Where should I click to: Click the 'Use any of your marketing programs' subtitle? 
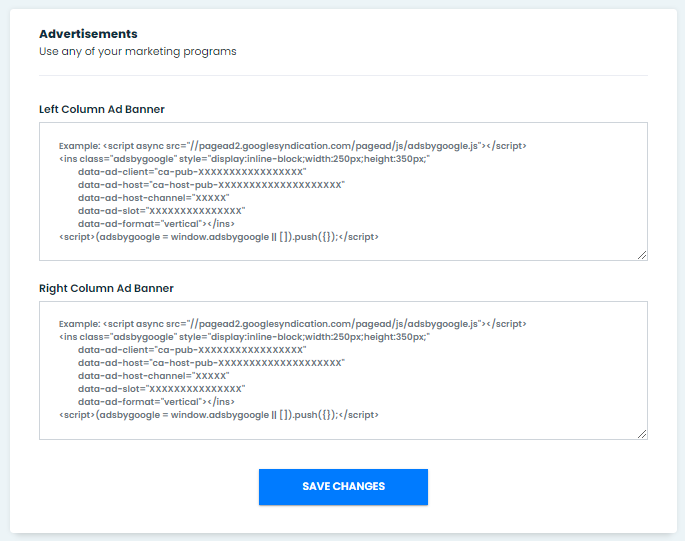click(138, 51)
